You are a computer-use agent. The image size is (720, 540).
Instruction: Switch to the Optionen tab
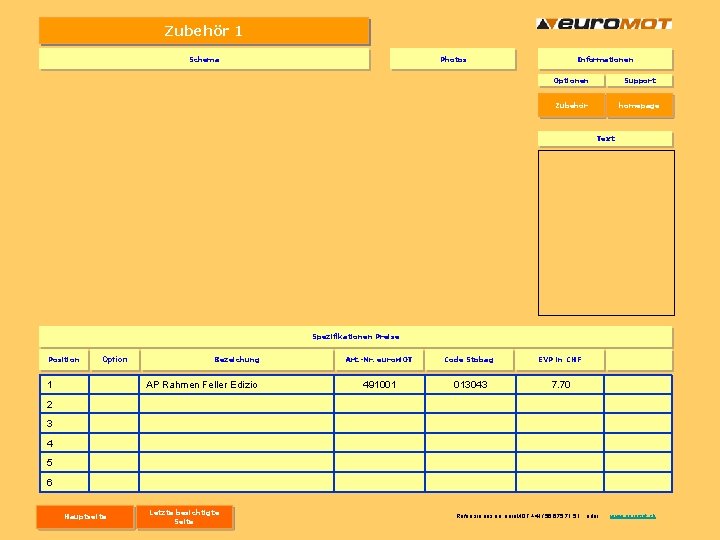tap(571, 80)
